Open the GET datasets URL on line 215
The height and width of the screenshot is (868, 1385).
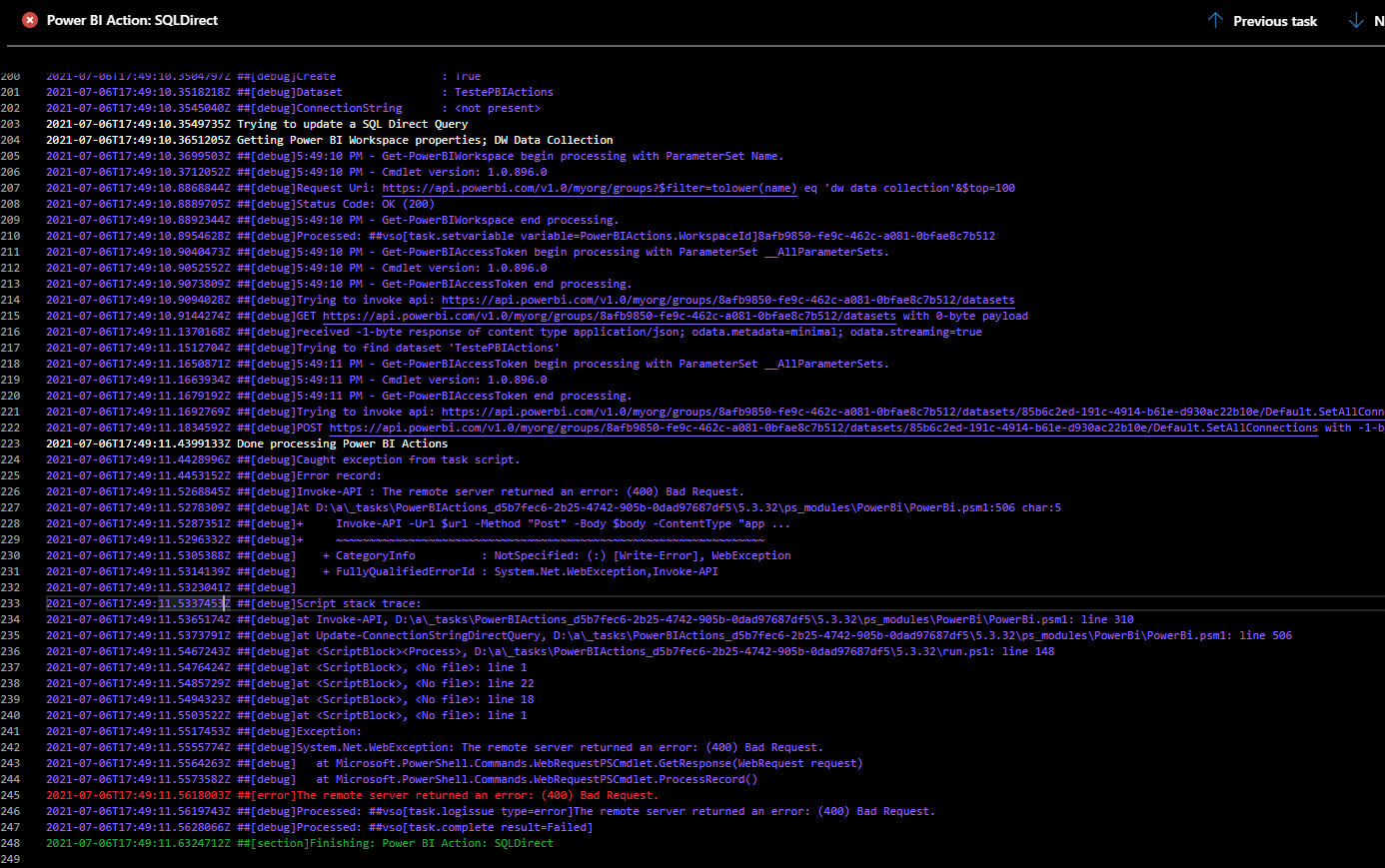coord(610,316)
